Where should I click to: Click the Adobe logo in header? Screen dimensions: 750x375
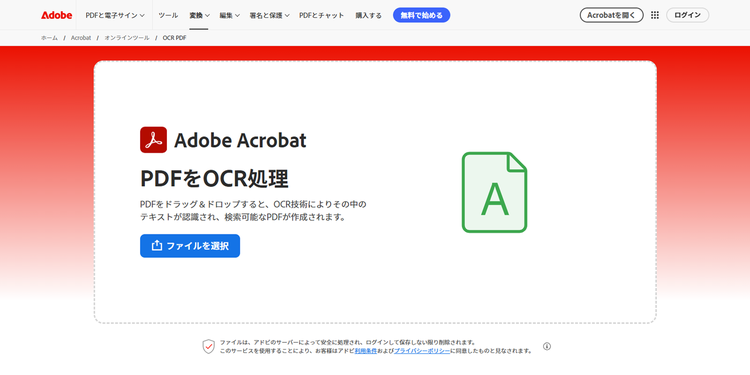click(x=56, y=15)
